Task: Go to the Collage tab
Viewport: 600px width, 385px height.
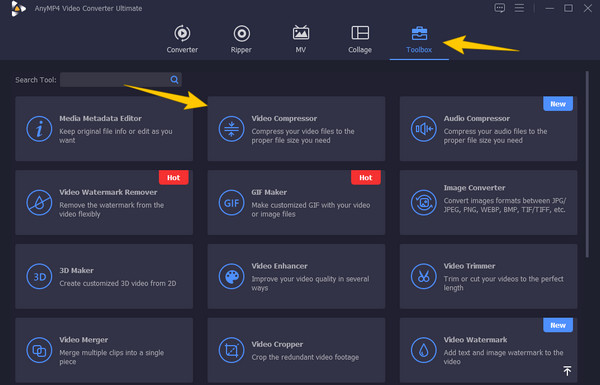Action: click(360, 39)
